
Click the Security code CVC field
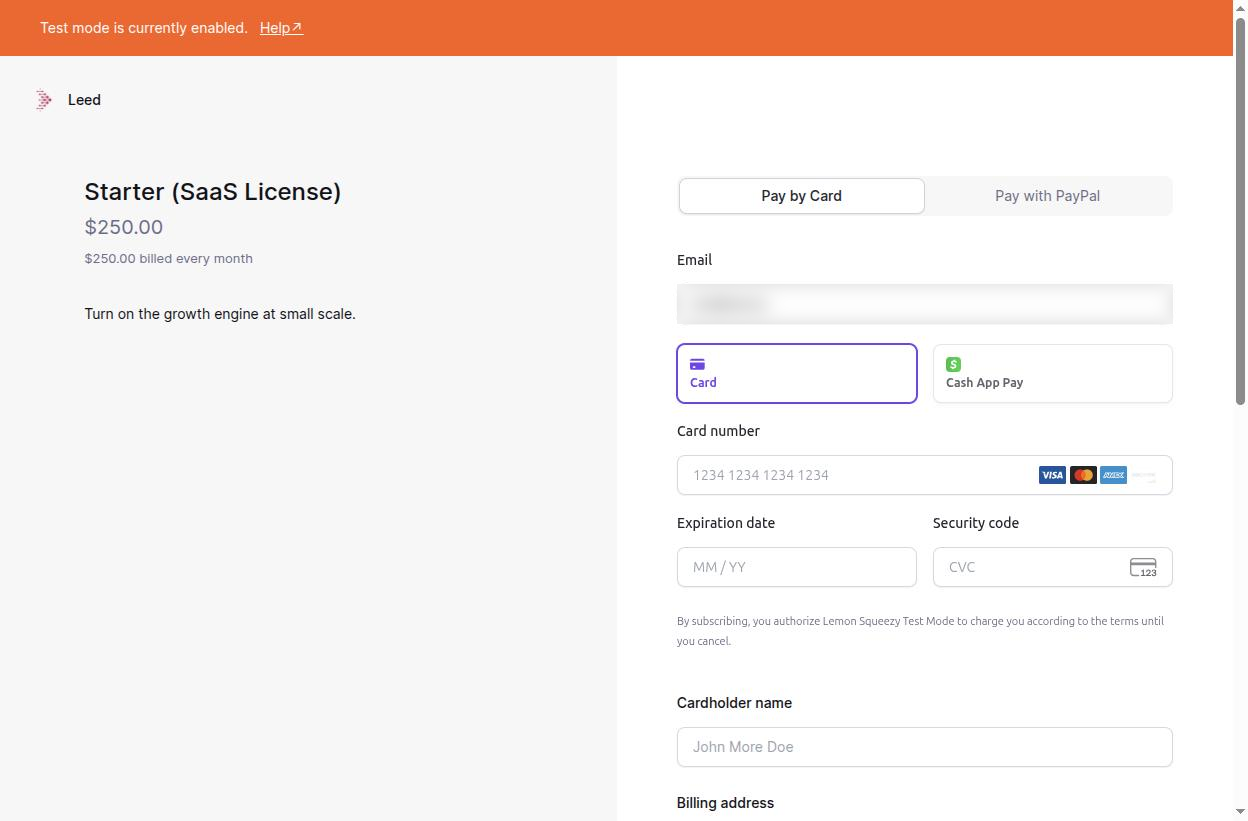(1052, 567)
